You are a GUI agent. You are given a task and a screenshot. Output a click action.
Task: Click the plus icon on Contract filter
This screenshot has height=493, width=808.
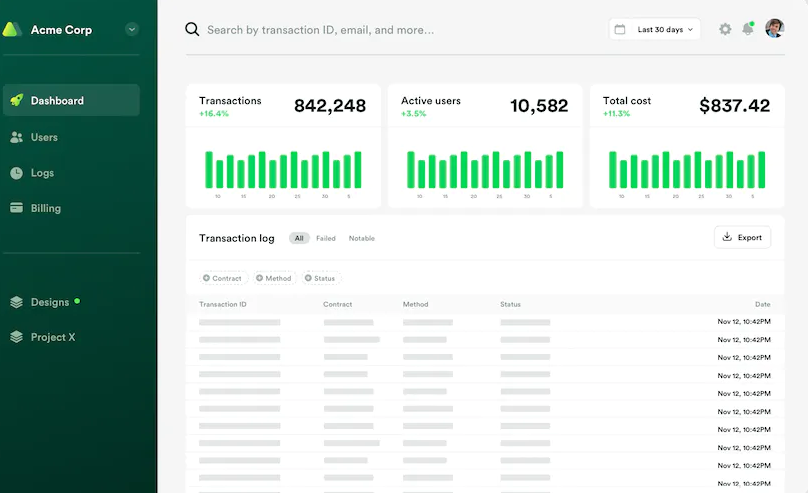click(x=206, y=278)
